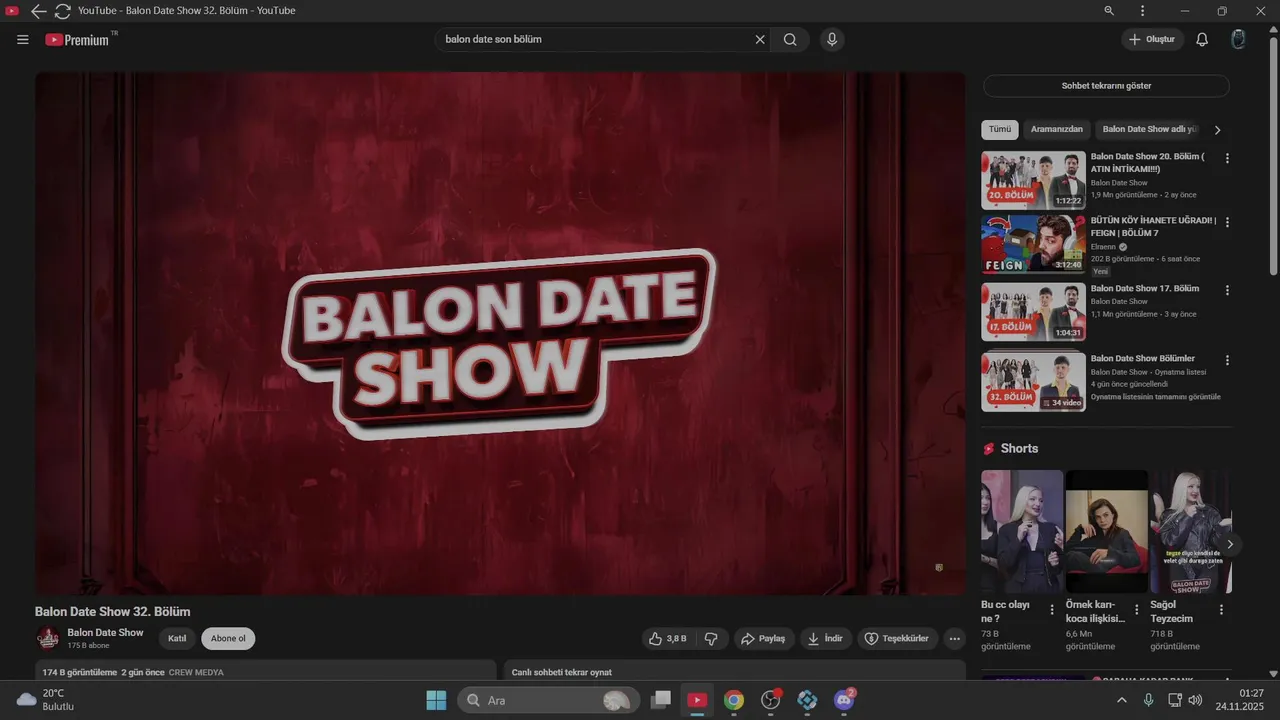
Task: Open Discord from taskbar
Action: pos(845,700)
